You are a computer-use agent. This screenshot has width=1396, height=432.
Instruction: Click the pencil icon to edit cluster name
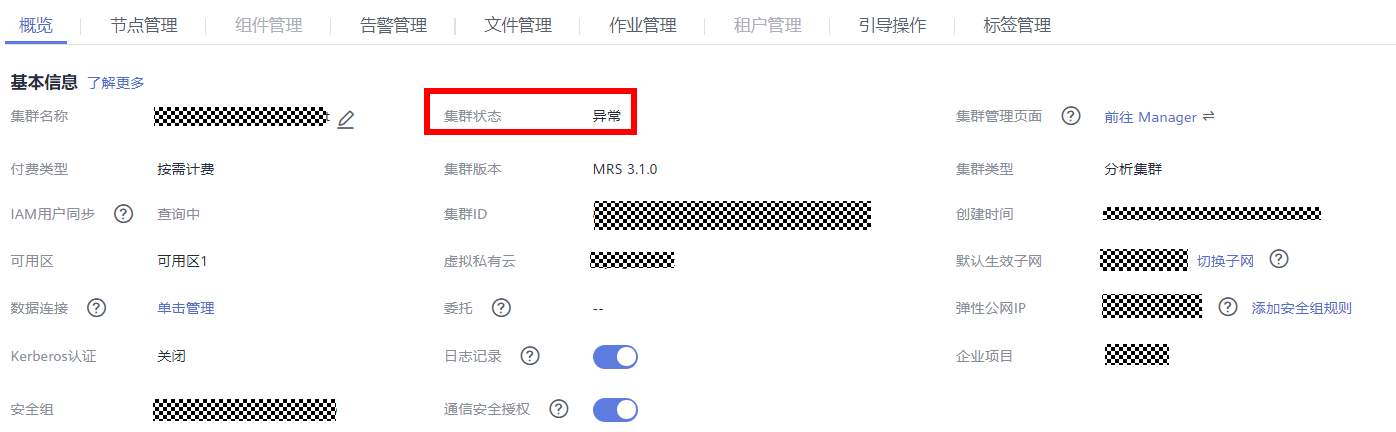(x=346, y=119)
